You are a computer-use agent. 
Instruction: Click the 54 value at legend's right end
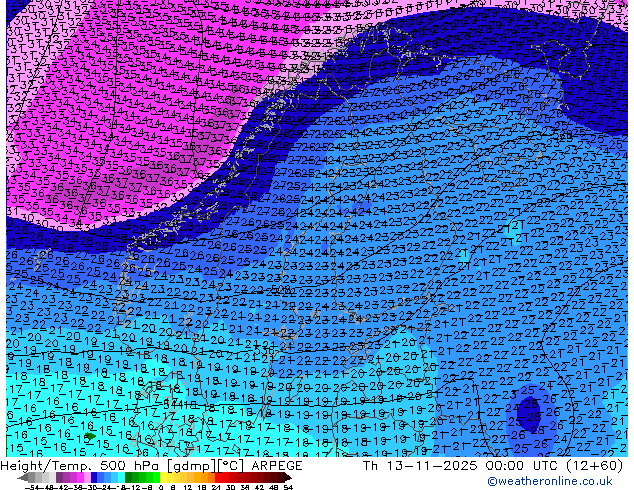click(287, 488)
